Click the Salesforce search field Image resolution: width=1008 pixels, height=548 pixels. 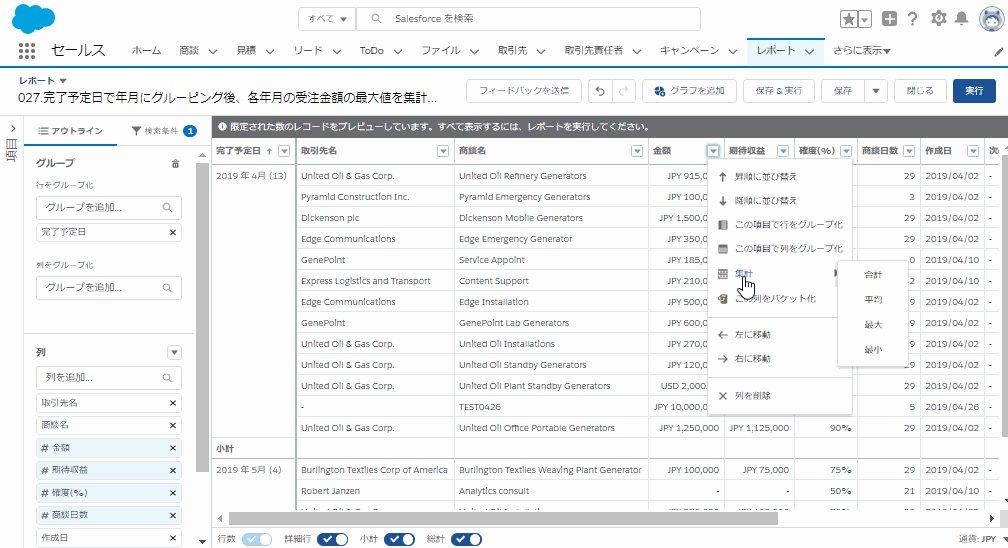528,19
